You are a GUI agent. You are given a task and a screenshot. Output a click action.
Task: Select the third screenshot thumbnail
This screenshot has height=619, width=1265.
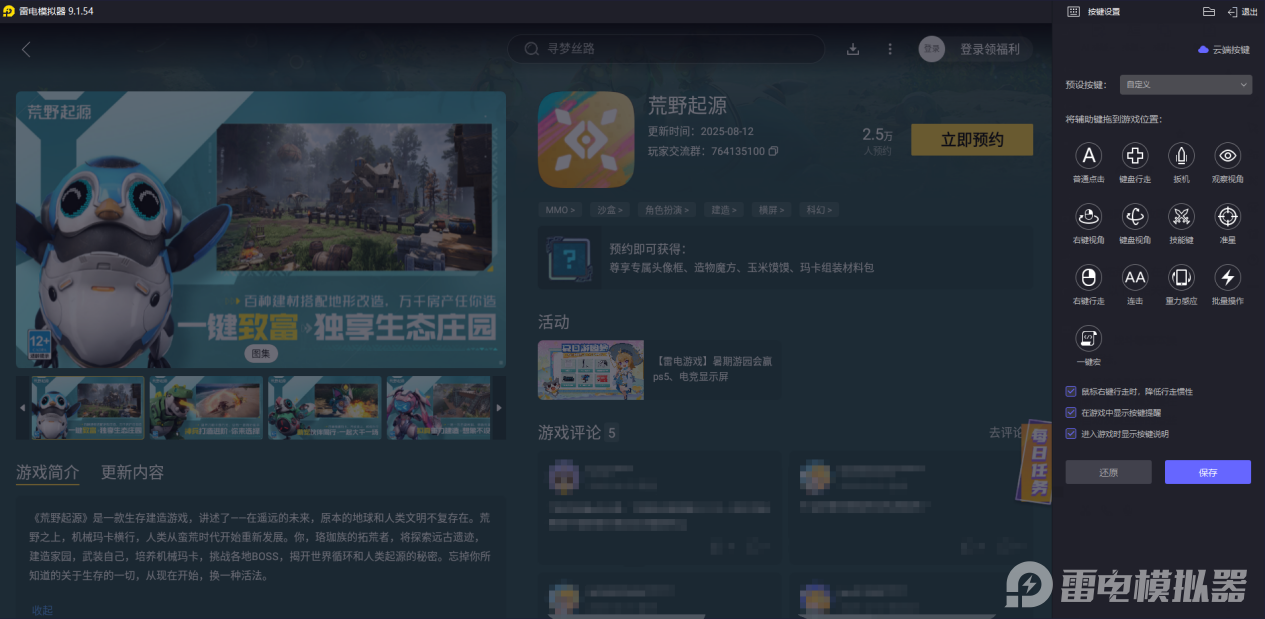click(324, 407)
